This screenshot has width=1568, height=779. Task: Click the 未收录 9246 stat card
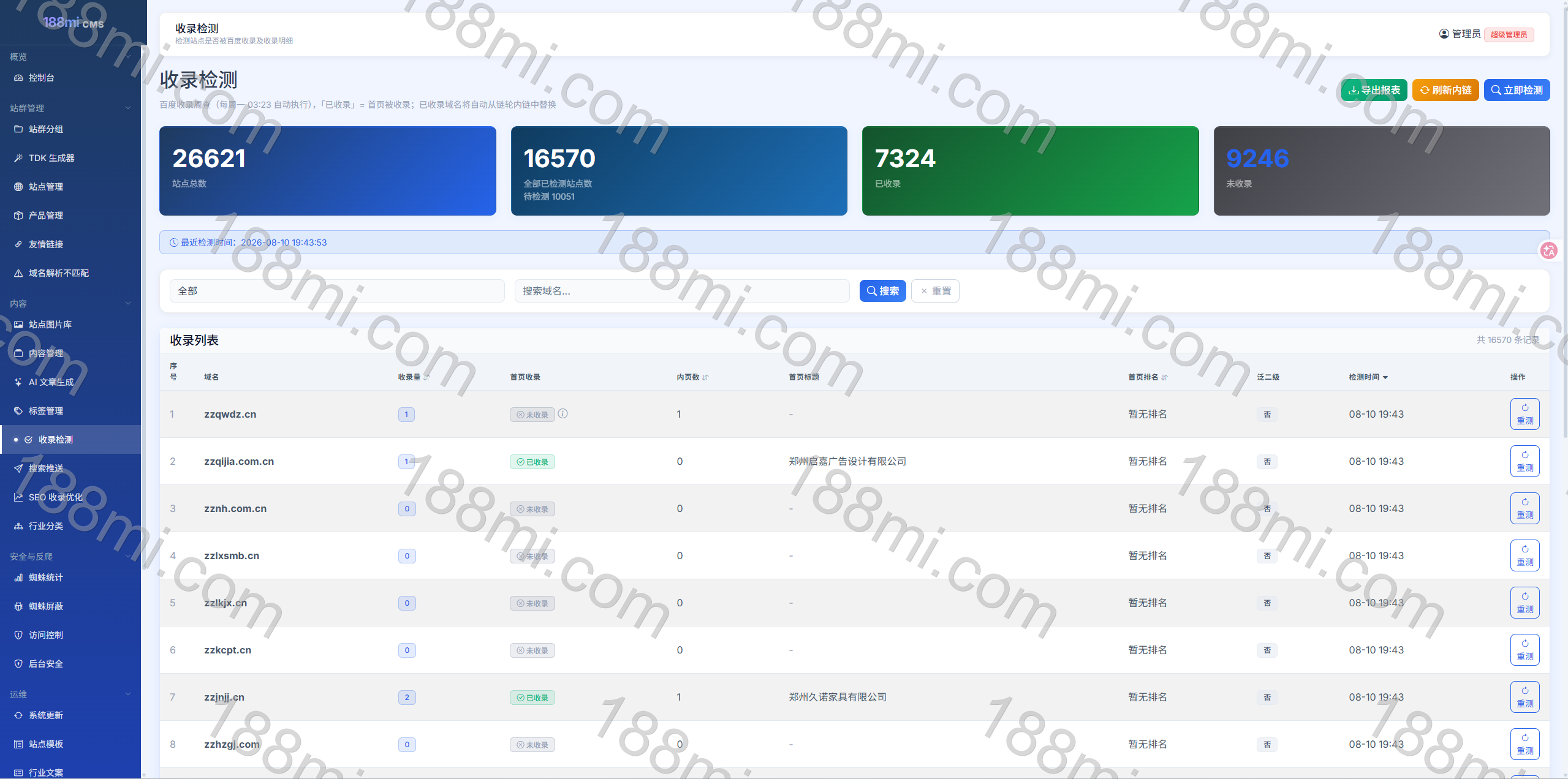pos(1382,171)
